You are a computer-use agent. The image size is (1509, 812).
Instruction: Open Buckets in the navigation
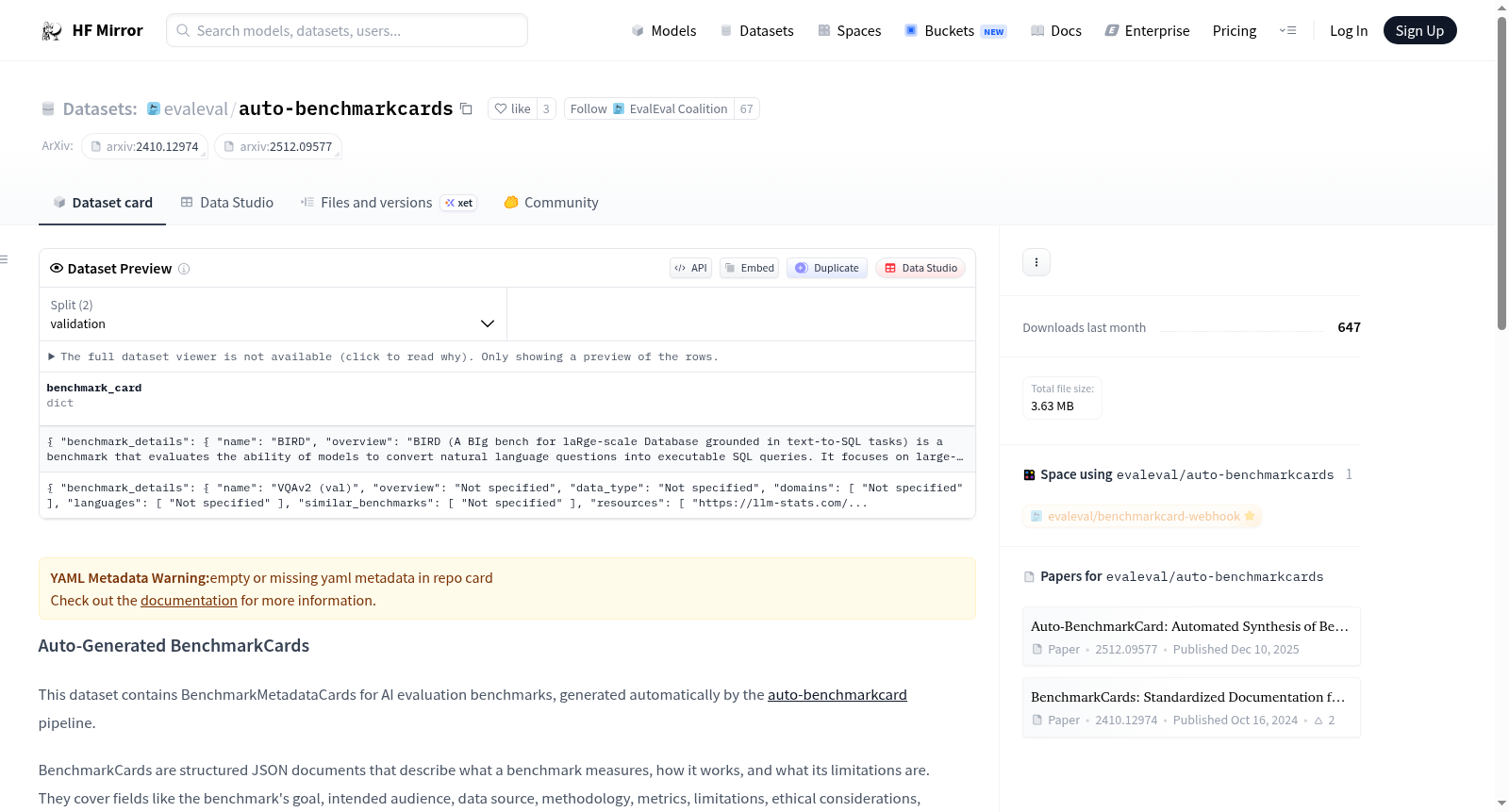coord(955,31)
